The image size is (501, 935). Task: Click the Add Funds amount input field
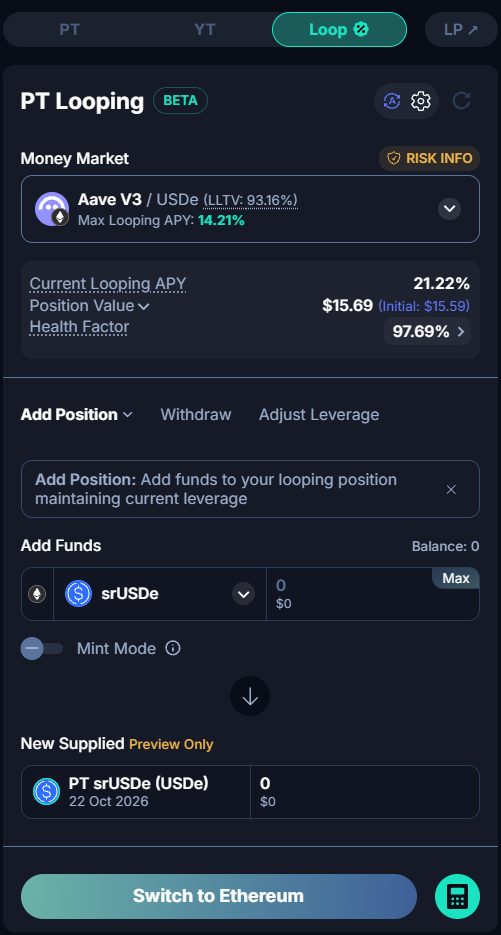click(373, 594)
